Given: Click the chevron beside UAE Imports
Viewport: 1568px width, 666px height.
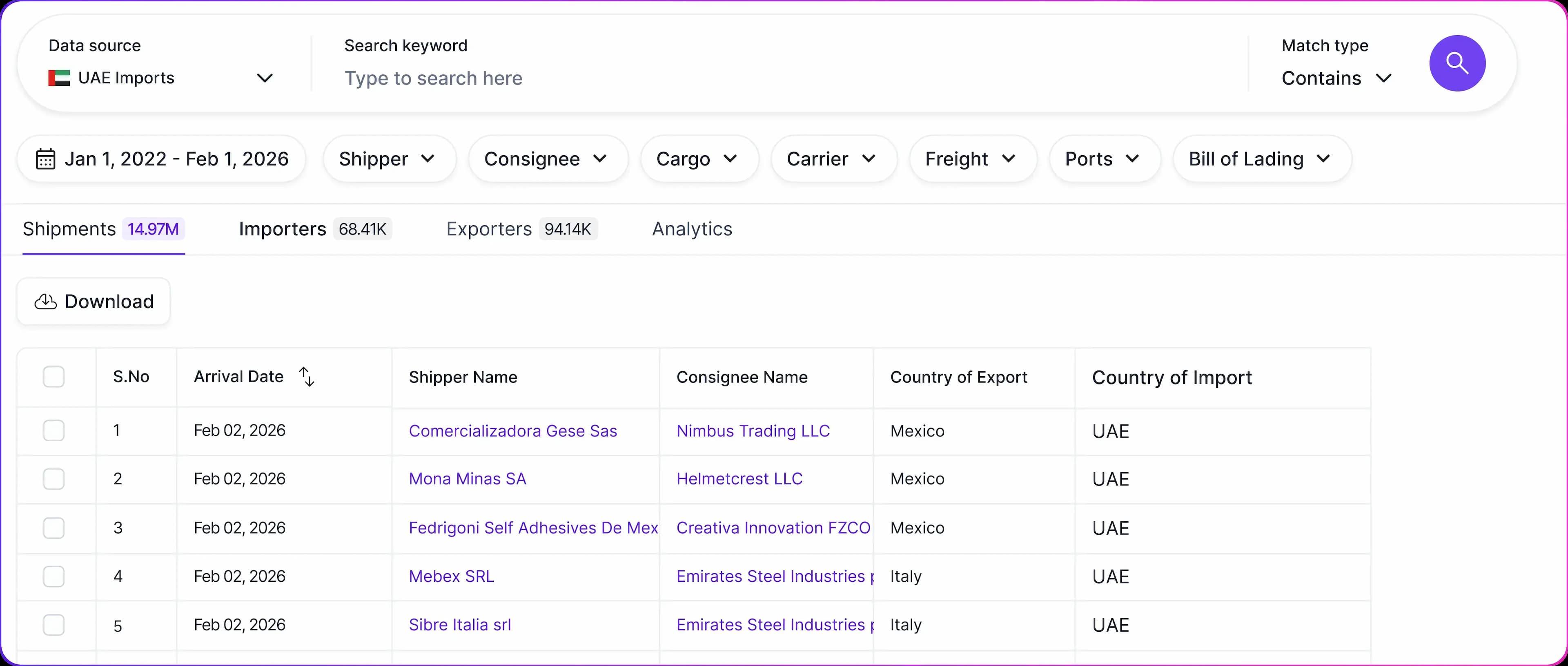Looking at the screenshot, I should (264, 78).
